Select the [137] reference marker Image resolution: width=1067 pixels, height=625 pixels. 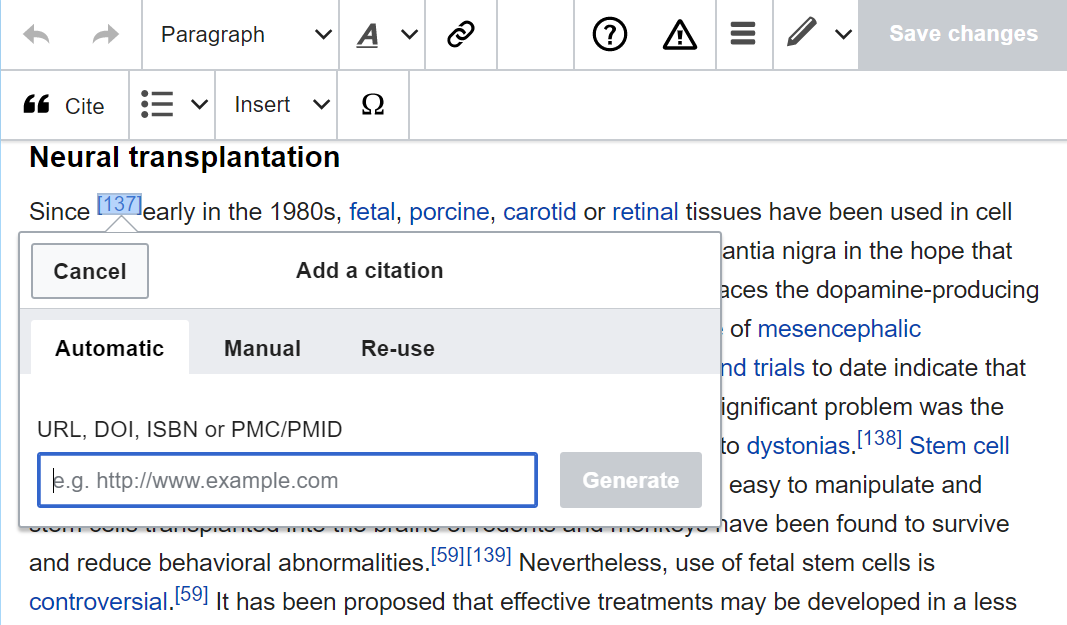point(119,204)
